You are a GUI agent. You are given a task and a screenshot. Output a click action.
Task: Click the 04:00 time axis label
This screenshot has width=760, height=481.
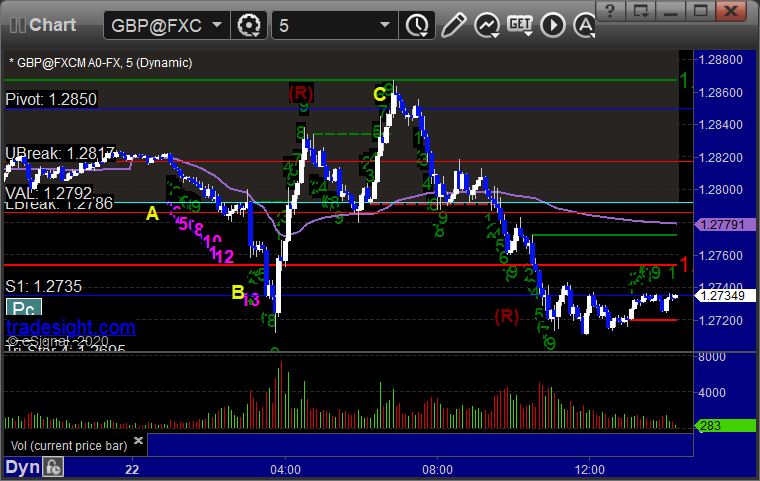[285, 470]
